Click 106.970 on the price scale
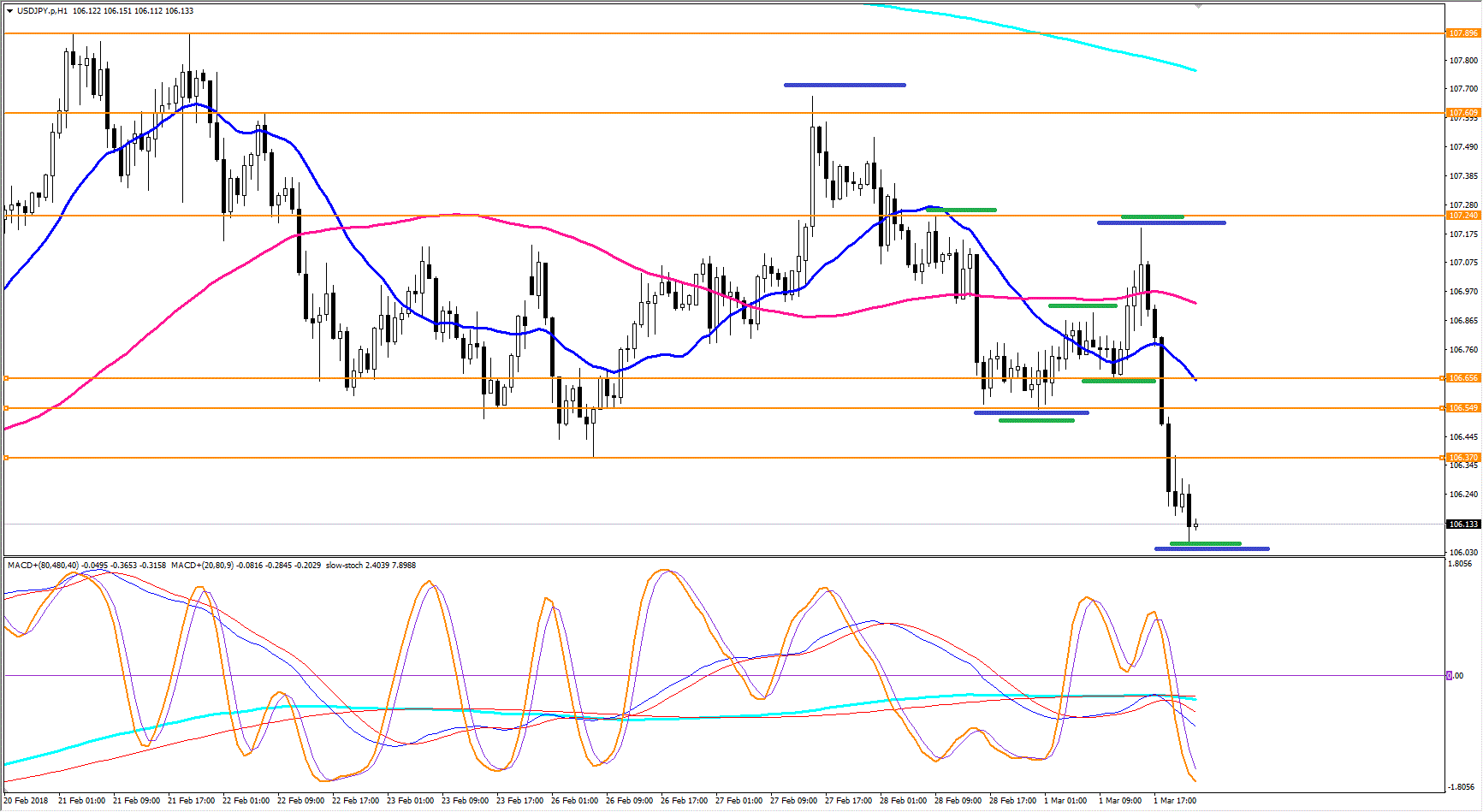The width and height of the screenshot is (1483, 812). tap(1463, 292)
